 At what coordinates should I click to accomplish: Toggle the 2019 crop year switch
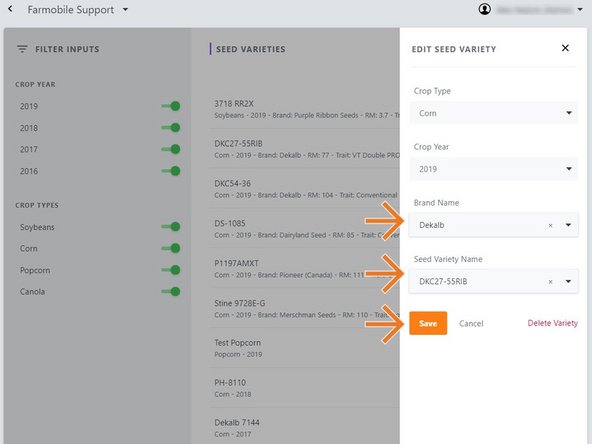tap(171, 106)
